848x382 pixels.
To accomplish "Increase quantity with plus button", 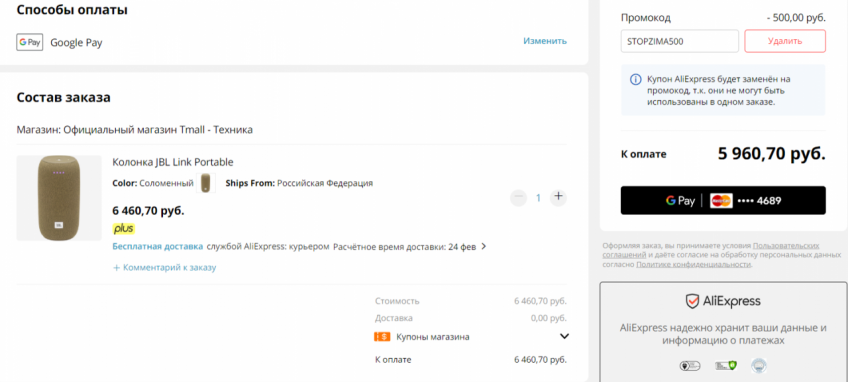I will pos(559,197).
